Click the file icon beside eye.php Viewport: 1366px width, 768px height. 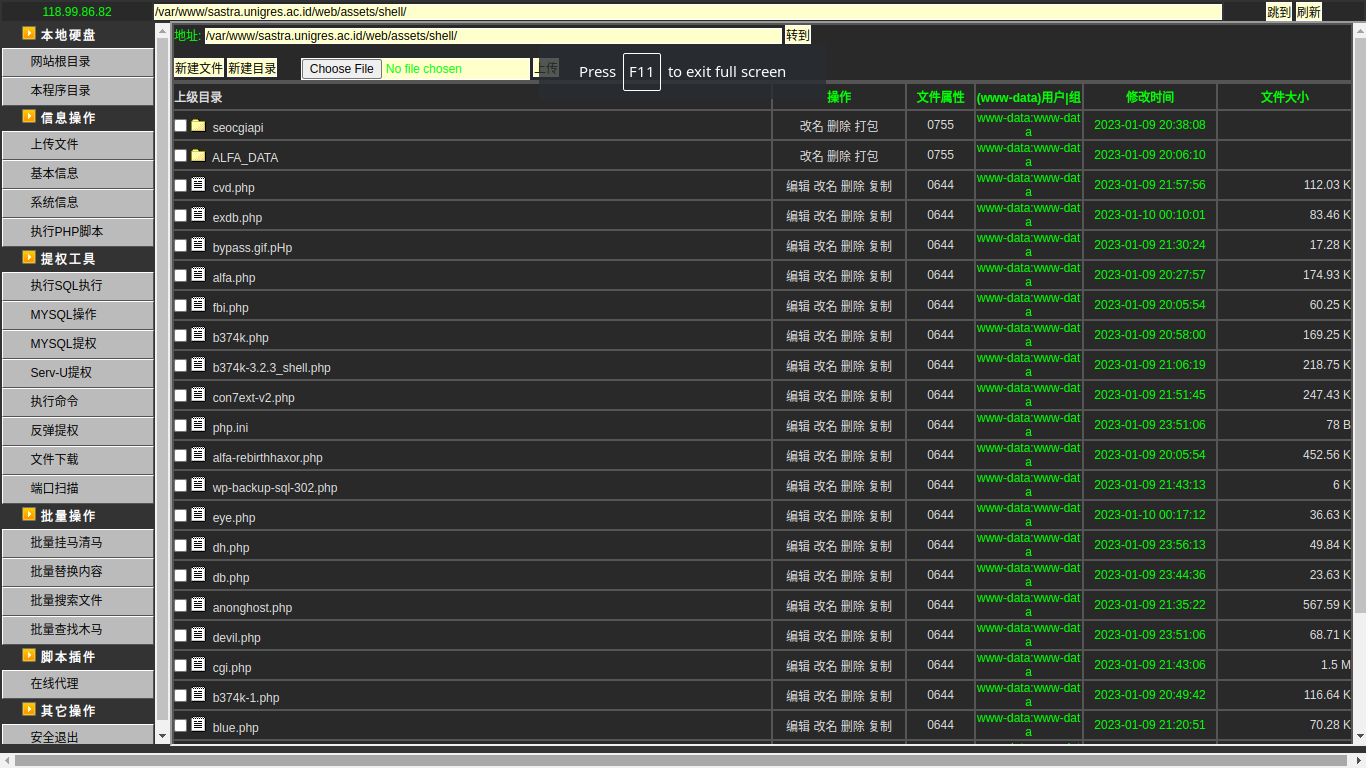(x=198, y=515)
